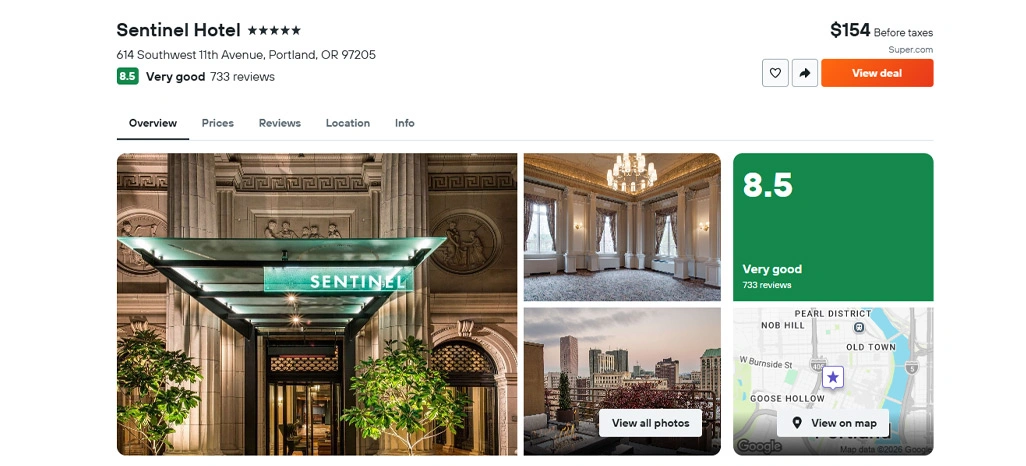Click the five-star rating beside hotel name

(x=274, y=30)
